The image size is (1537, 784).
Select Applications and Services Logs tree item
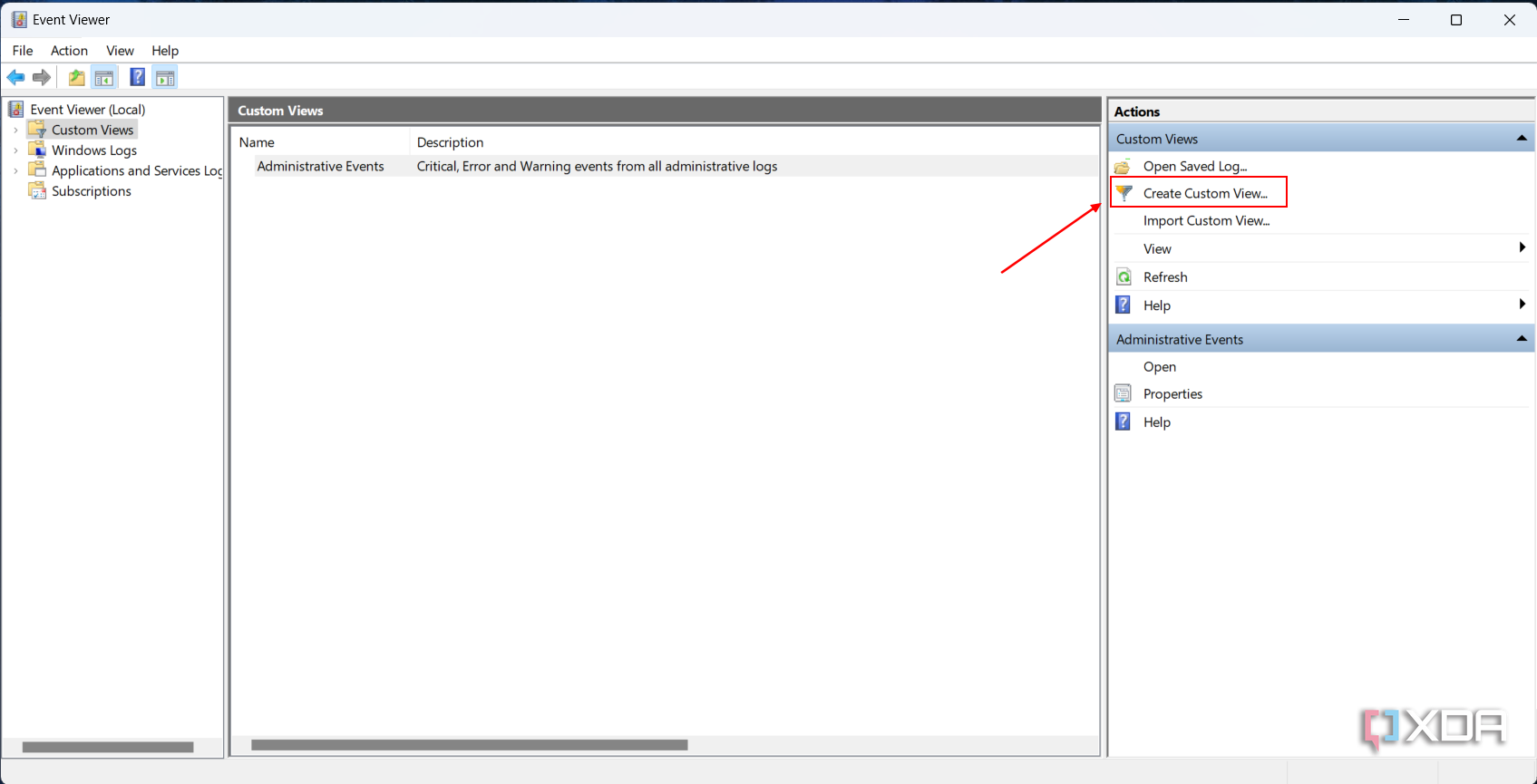point(137,170)
